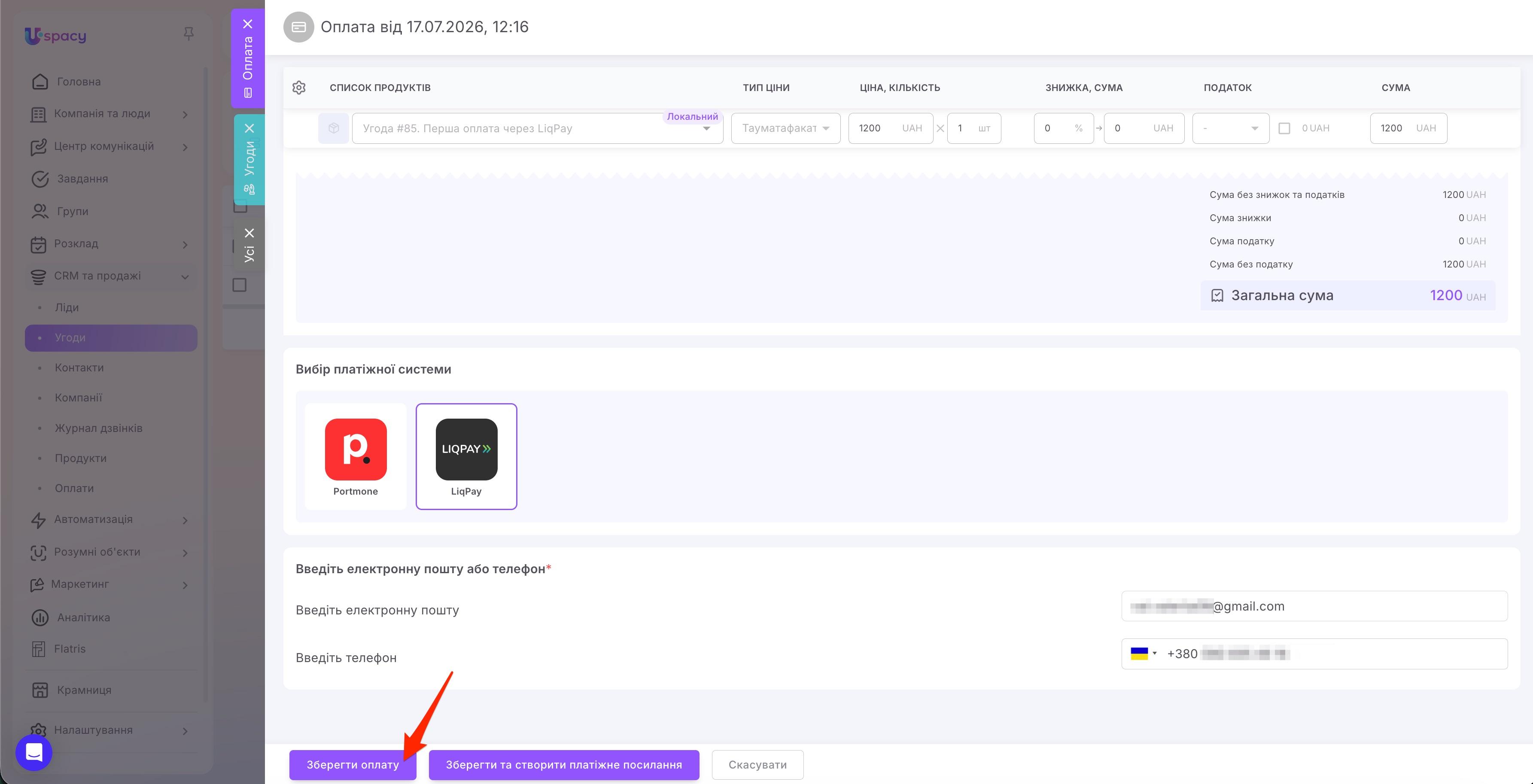
Task: Toggle the tax included checkbox
Action: 1284,128
